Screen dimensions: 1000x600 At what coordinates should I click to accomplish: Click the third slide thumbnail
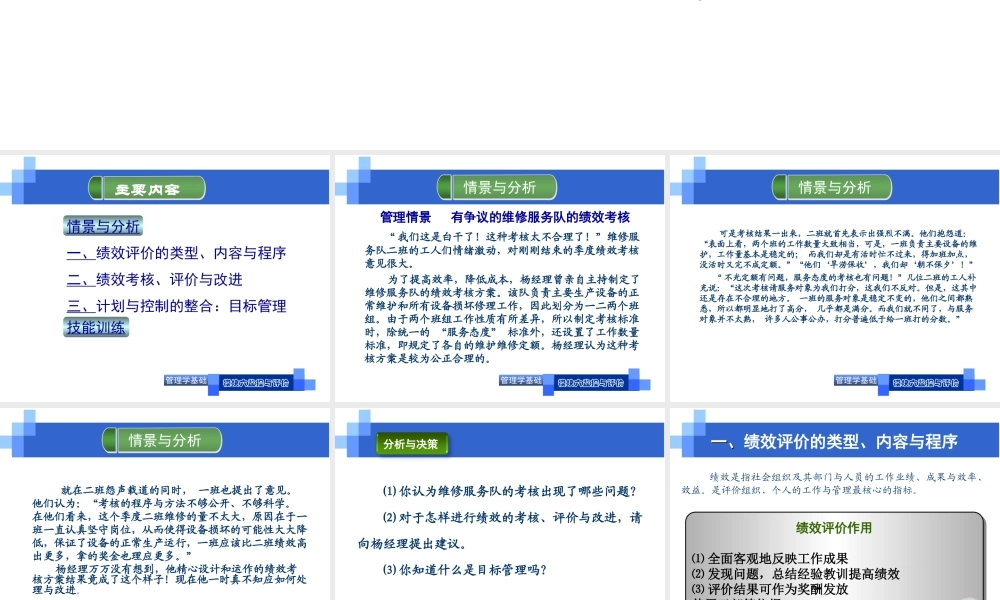pos(832,280)
